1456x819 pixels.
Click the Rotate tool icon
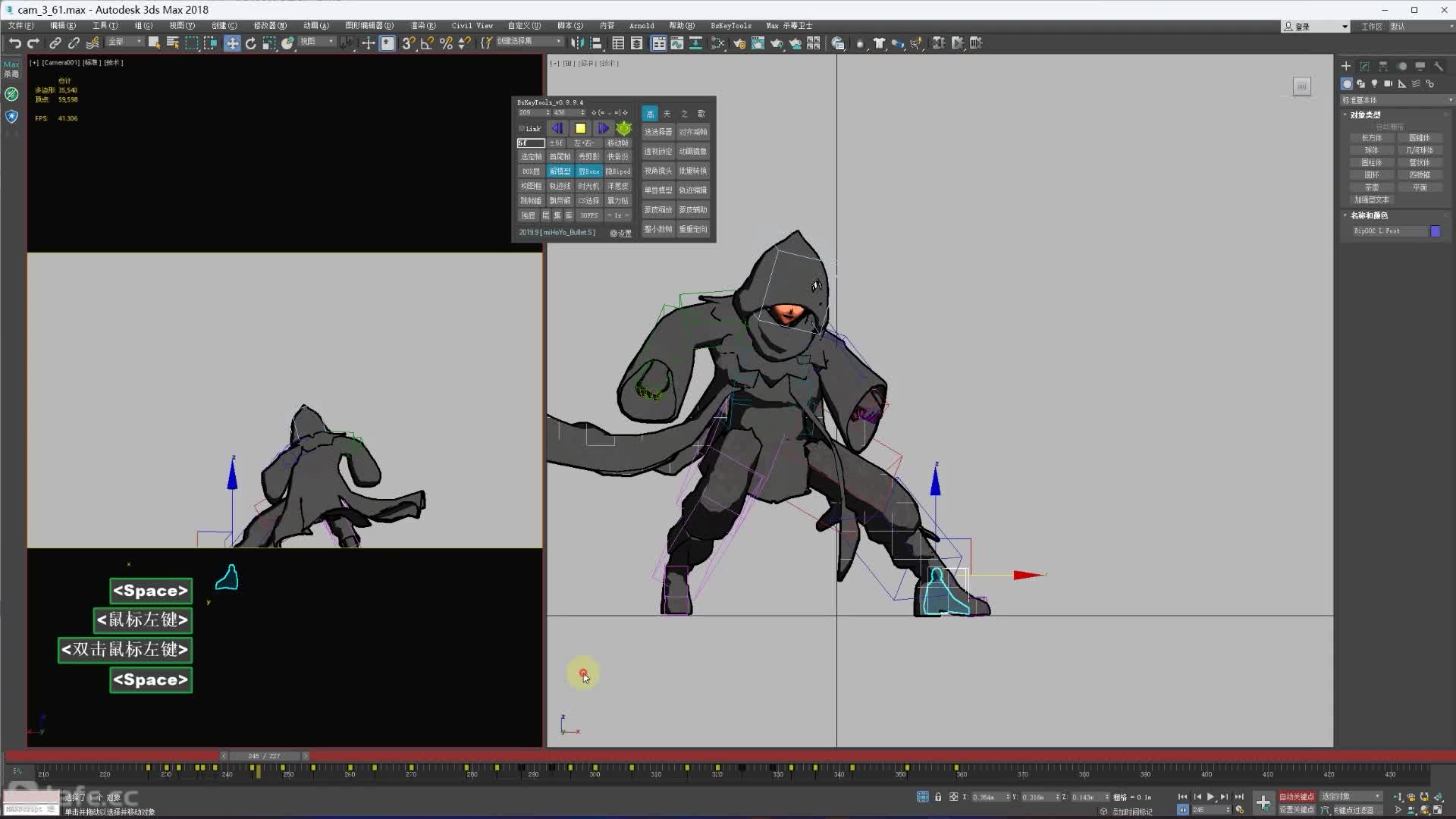[x=250, y=43]
